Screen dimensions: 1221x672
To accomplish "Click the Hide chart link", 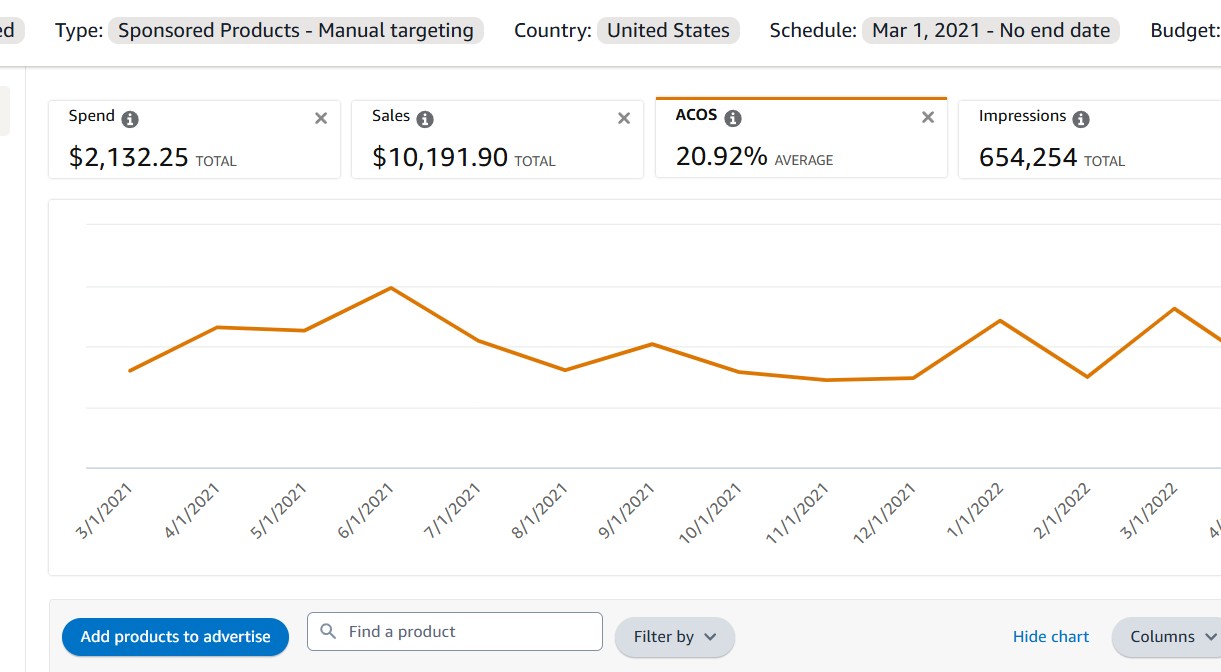I will [1051, 637].
